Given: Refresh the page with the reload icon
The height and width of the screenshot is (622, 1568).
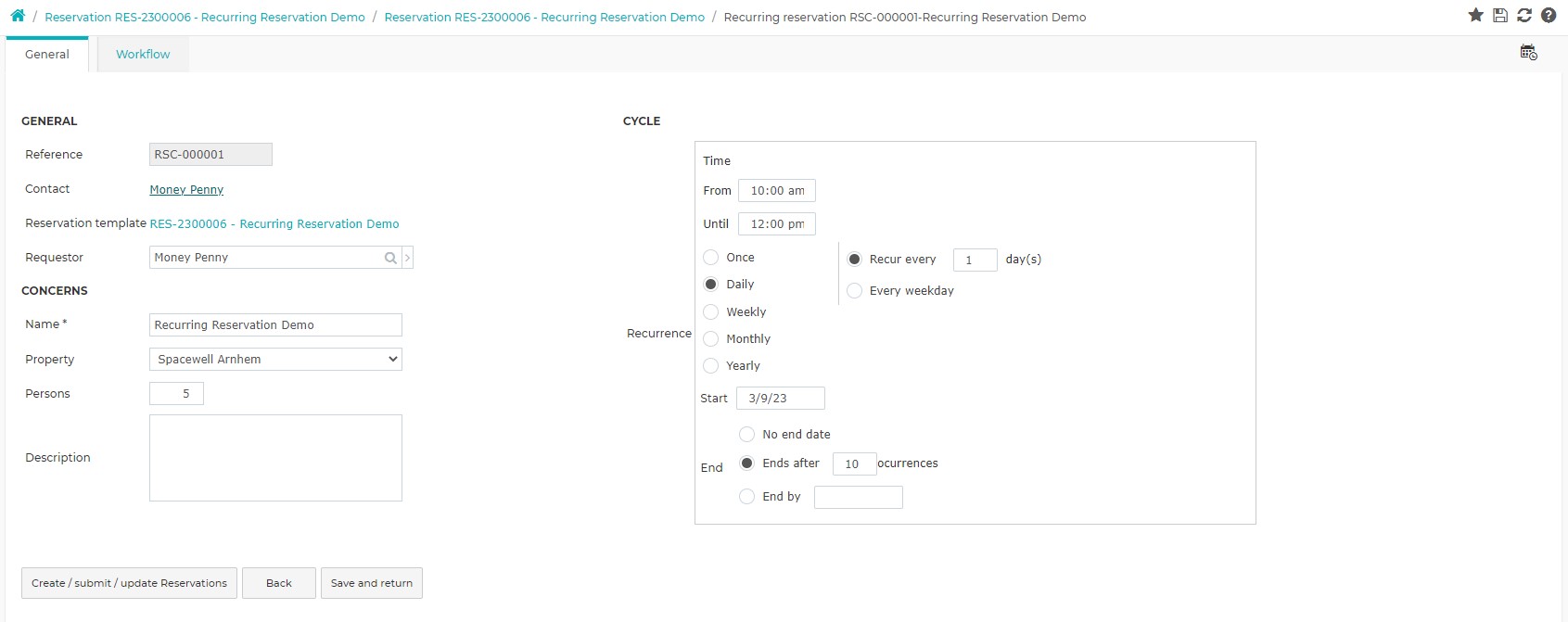Looking at the screenshot, I should [1524, 15].
